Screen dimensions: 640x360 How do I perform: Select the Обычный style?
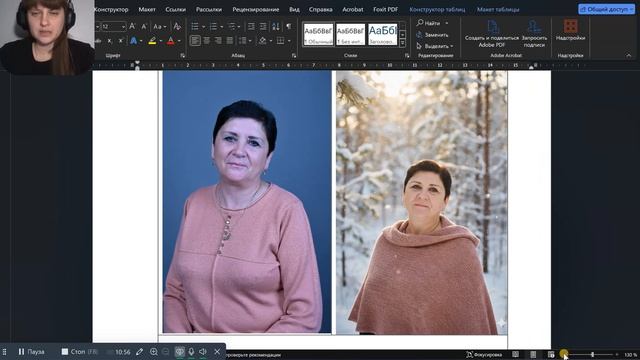click(318, 34)
